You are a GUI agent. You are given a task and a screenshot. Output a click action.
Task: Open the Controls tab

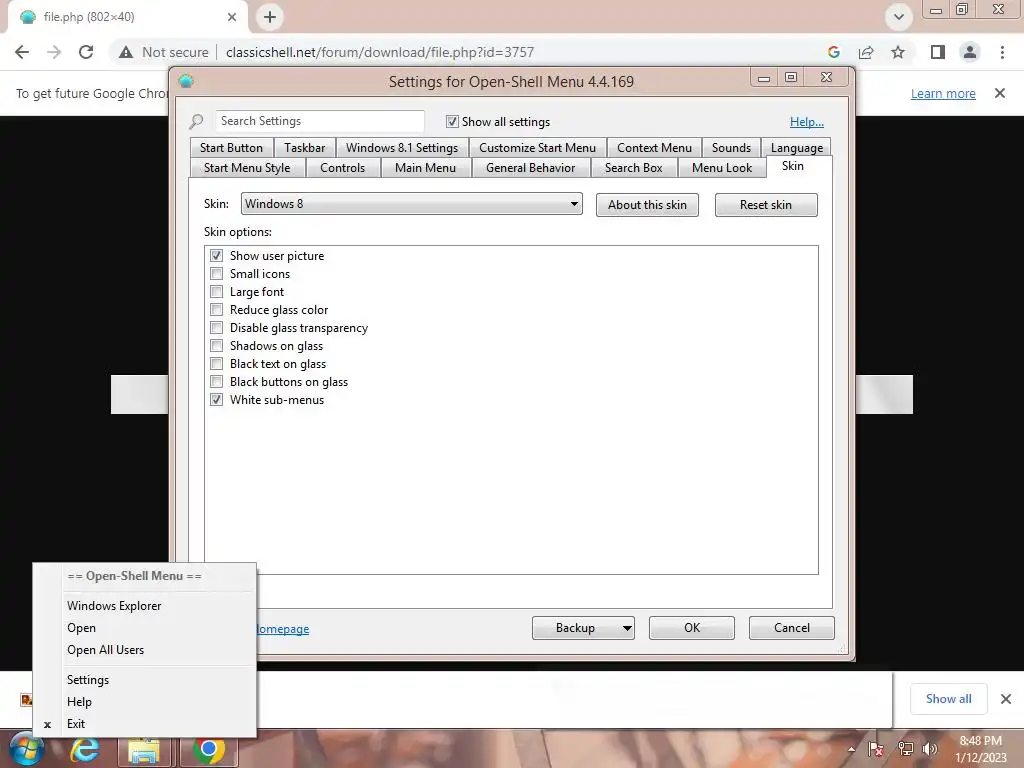[x=342, y=168]
